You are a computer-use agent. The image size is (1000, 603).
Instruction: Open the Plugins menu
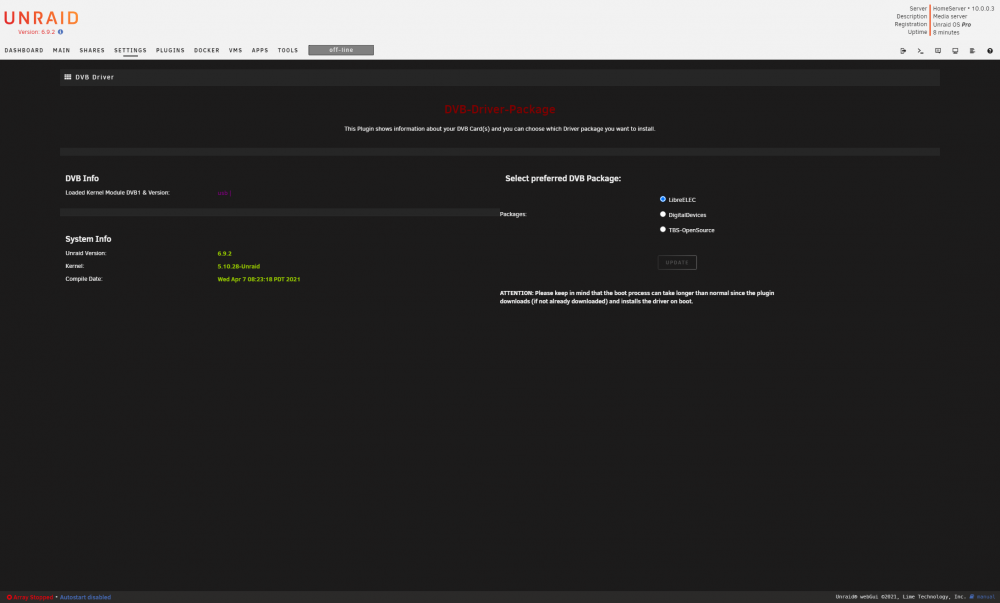[x=170, y=50]
